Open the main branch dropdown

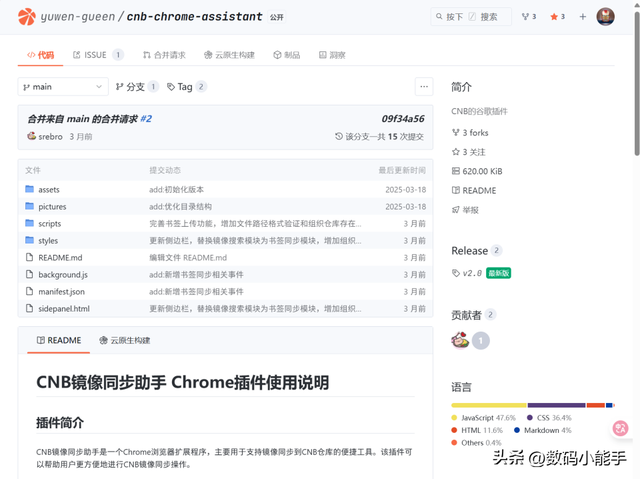63,87
